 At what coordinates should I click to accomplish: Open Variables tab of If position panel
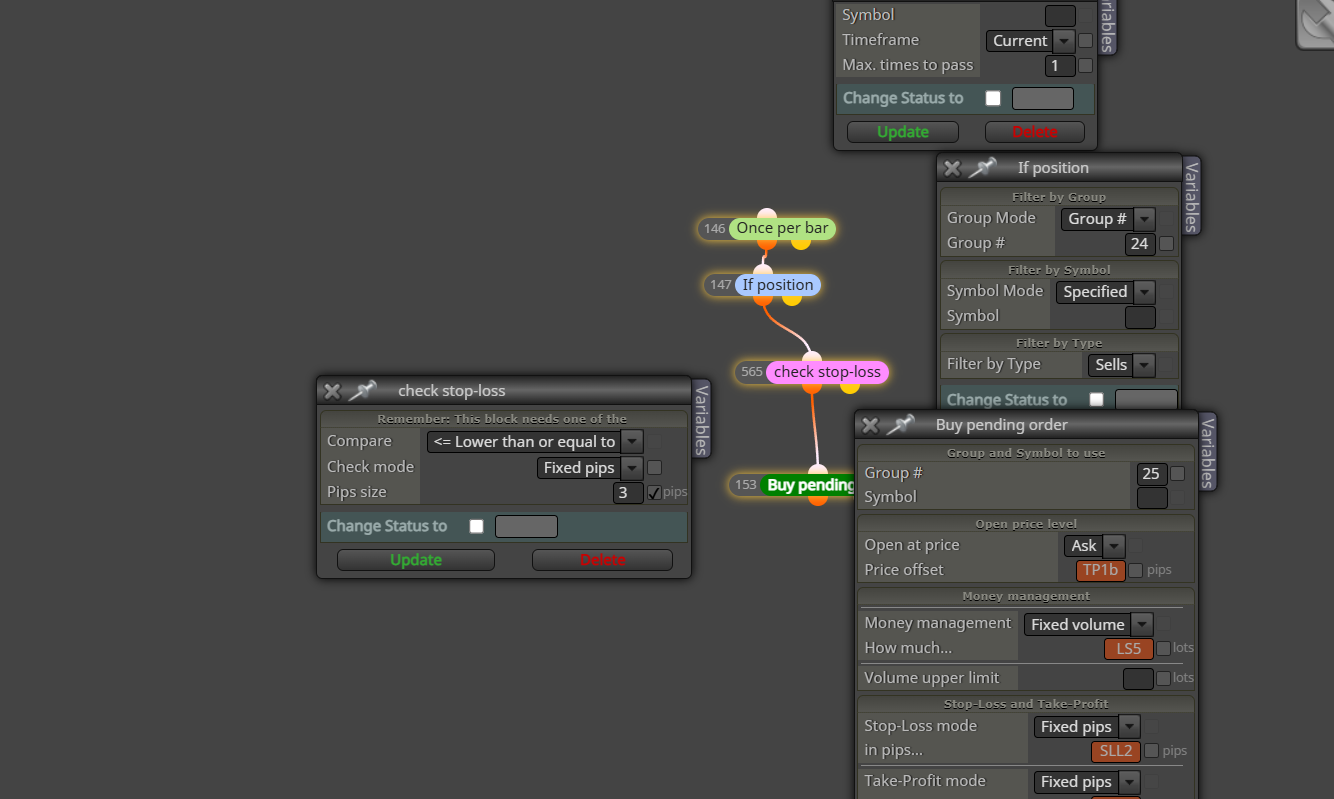(1191, 195)
